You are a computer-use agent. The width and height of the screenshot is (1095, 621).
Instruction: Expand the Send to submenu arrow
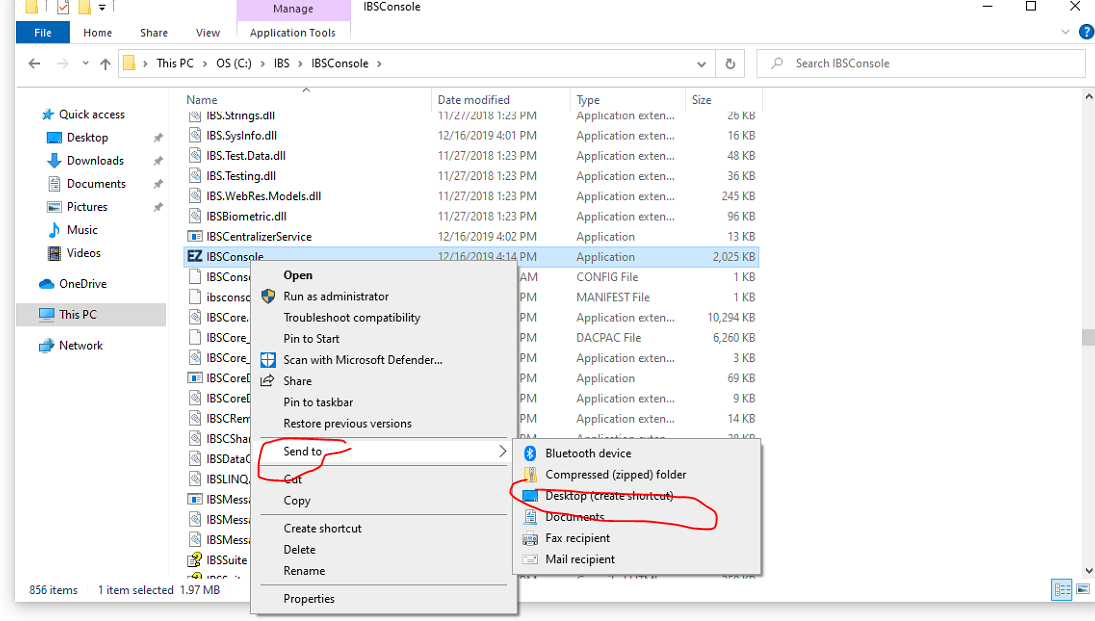502,451
